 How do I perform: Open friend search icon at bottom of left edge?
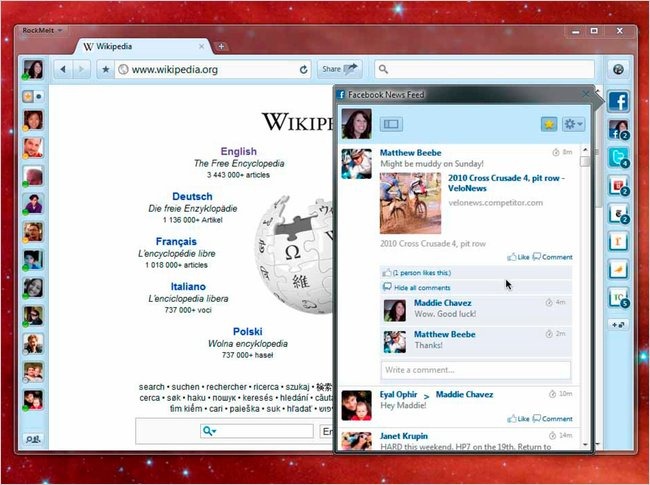pos(33,439)
